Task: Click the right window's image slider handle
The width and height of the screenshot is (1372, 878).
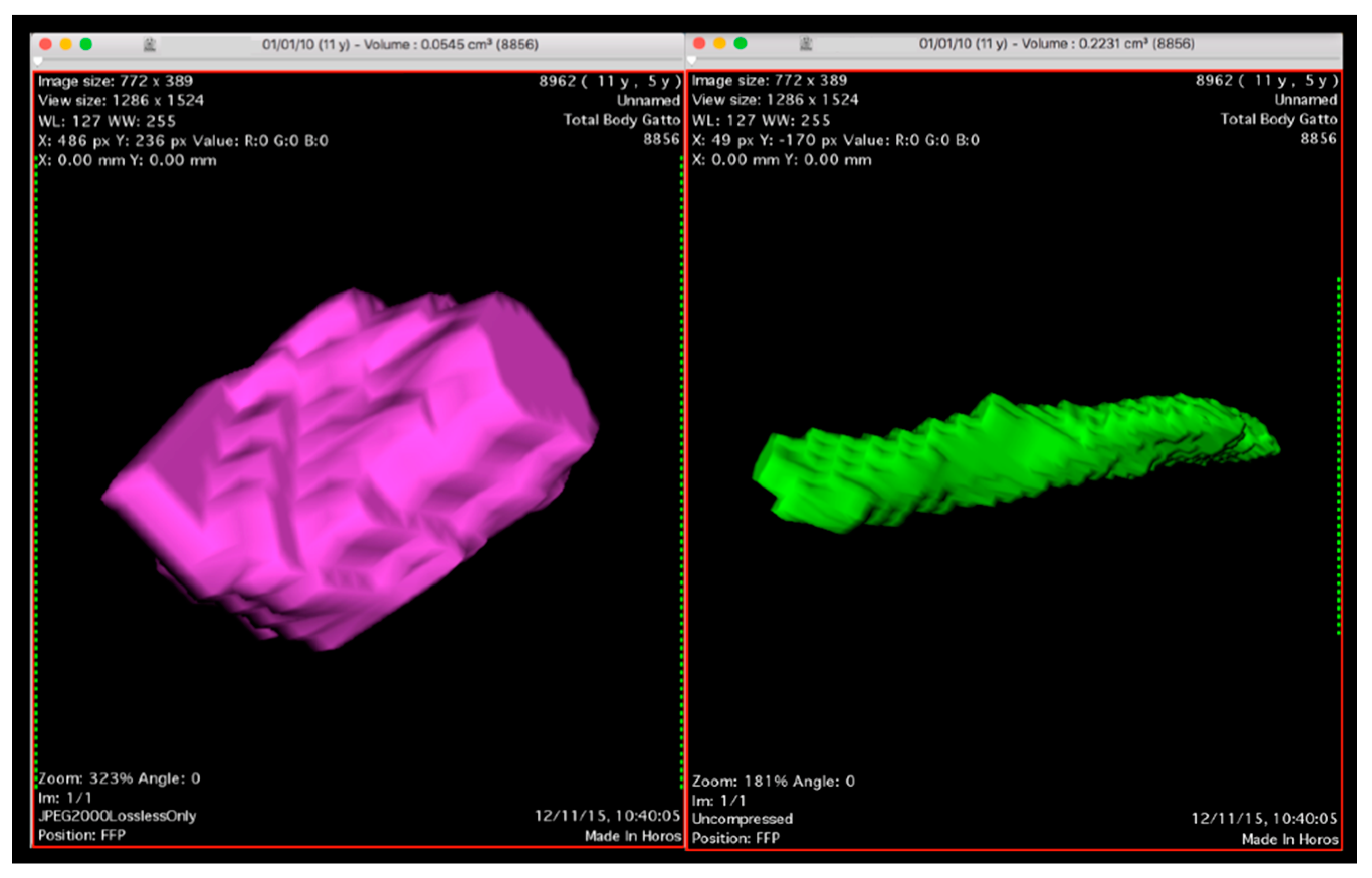Action: (x=692, y=60)
